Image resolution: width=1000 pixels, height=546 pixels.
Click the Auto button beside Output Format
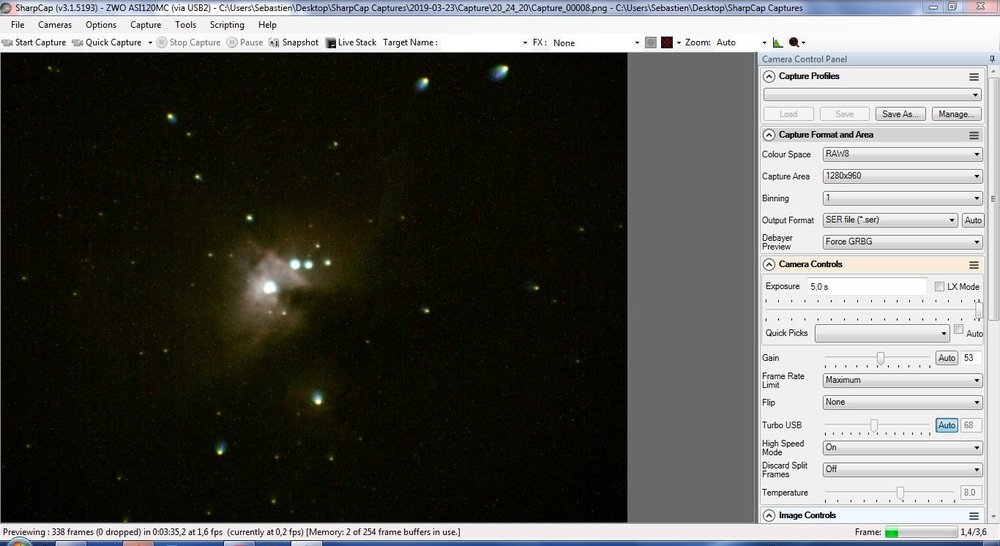click(x=973, y=220)
